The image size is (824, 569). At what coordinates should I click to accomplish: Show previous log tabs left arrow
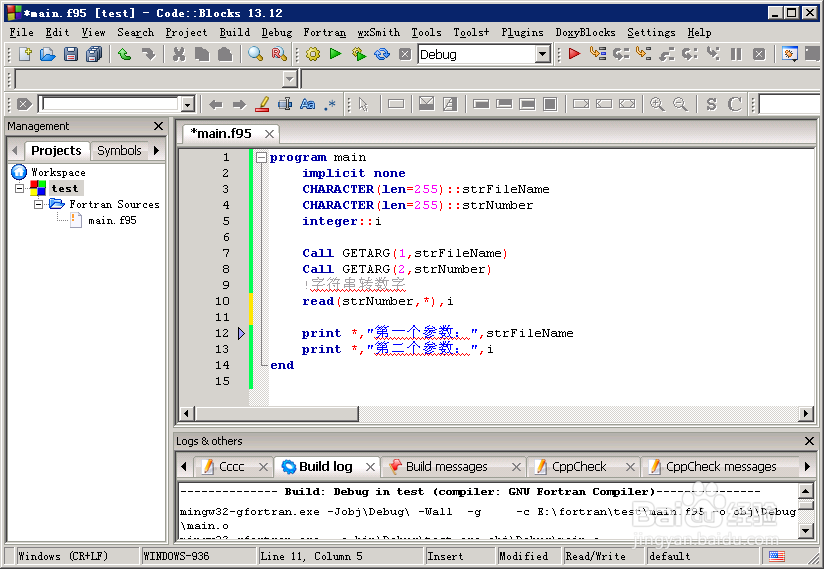tap(183, 466)
